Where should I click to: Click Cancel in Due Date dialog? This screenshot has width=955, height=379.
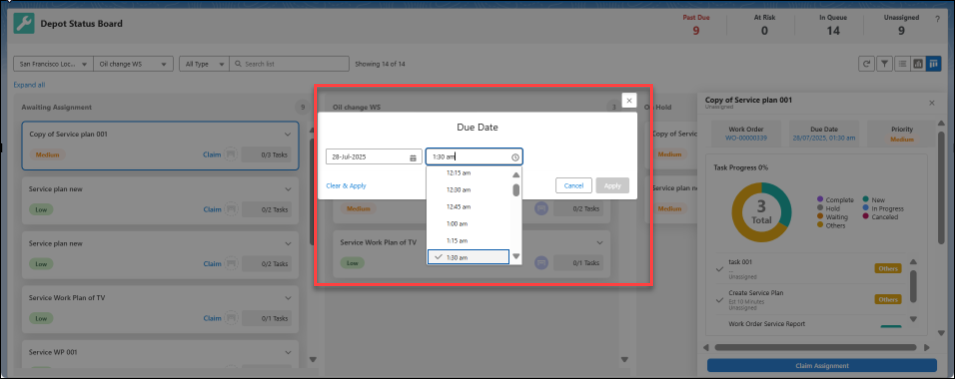(574, 185)
